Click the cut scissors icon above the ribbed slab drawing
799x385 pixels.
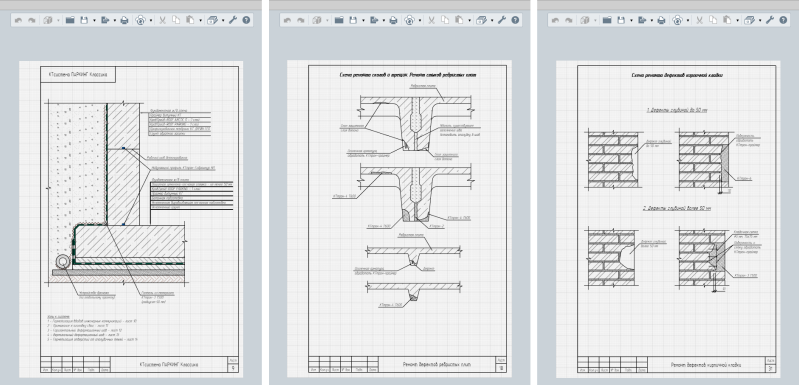pyautogui.click(x=431, y=20)
